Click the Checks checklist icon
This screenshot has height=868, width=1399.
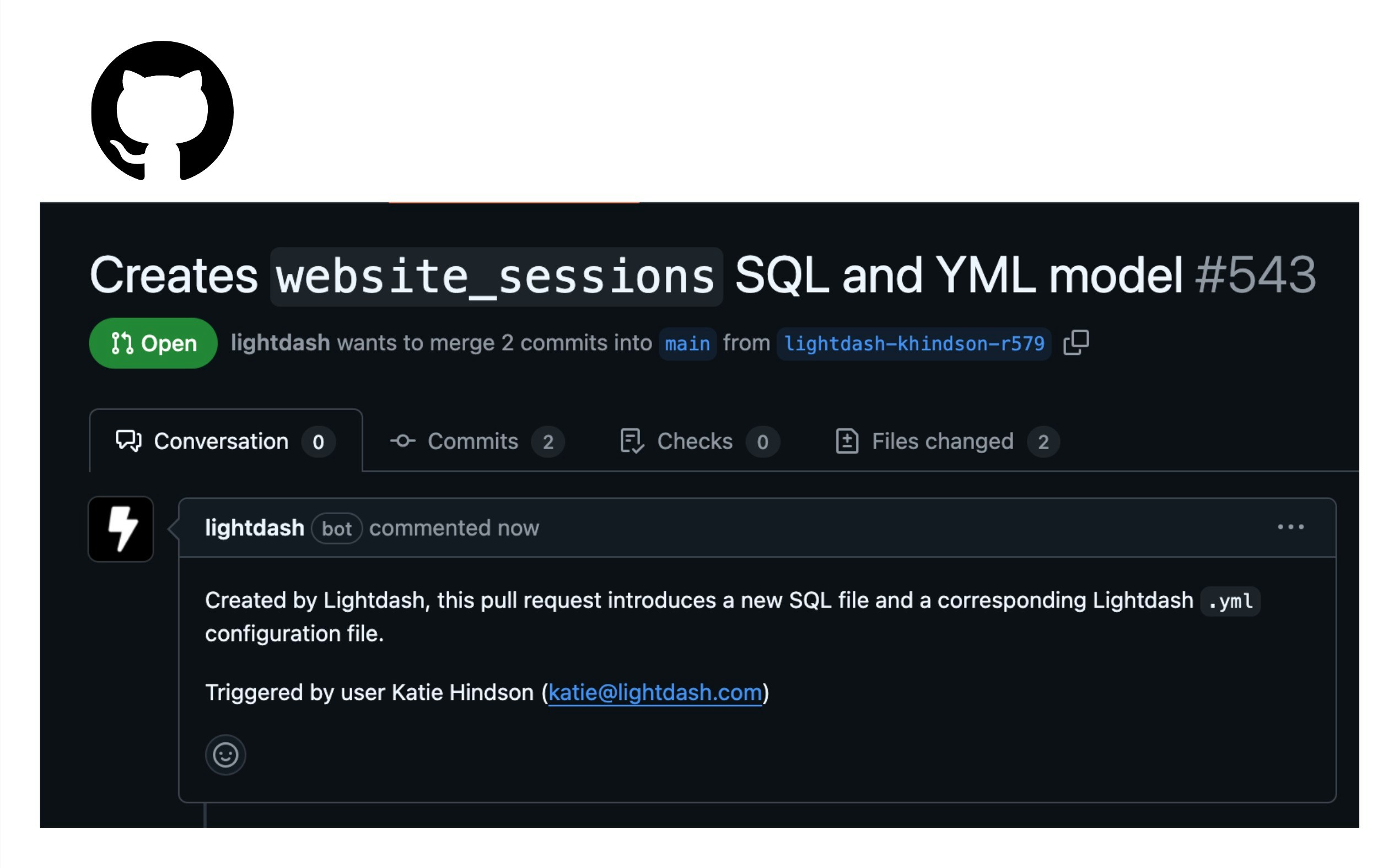(632, 441)
